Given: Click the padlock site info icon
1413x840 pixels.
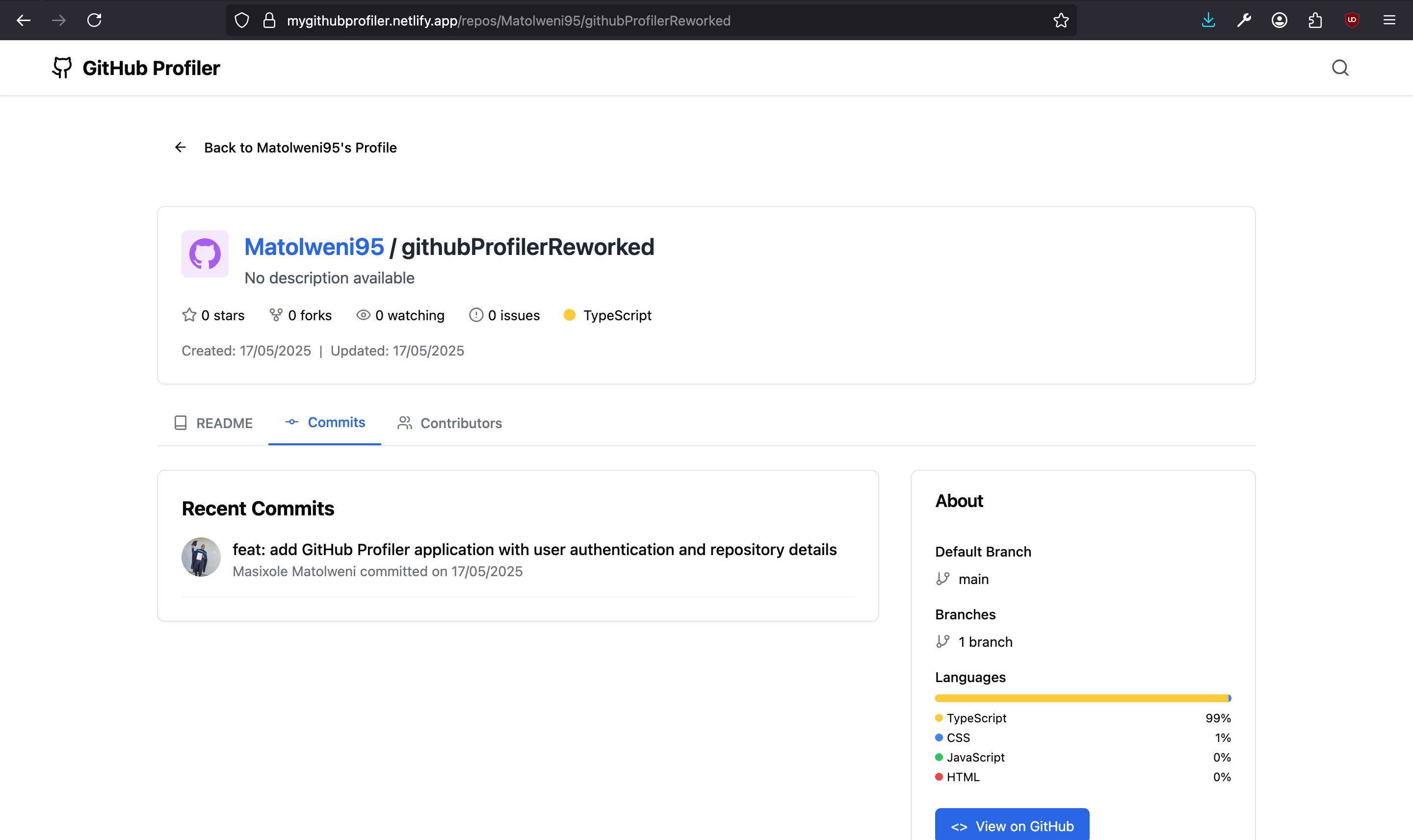Looking at the screenshot, I should pos(269,21).
